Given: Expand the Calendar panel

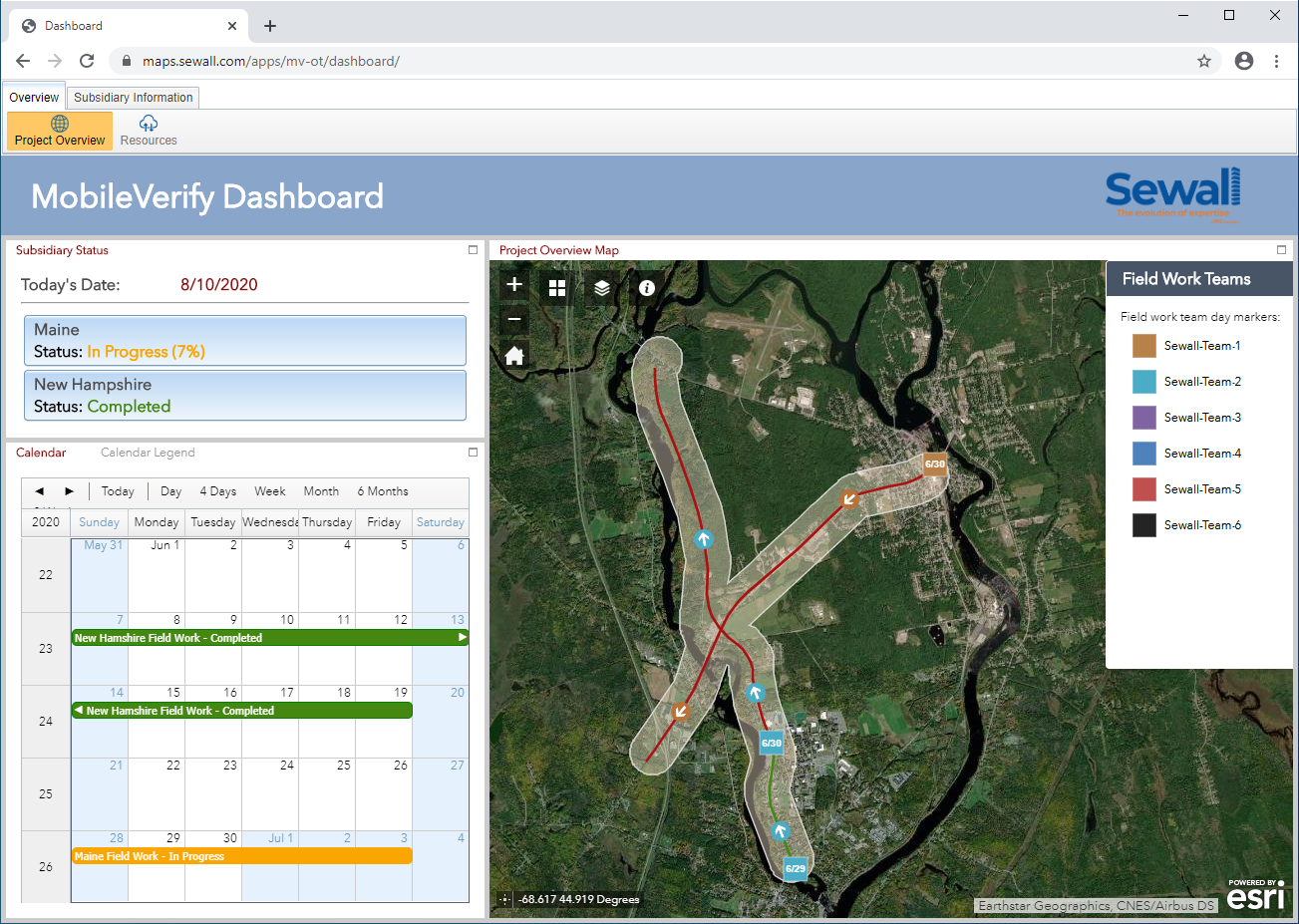Looking at the screenshot, I should click(x=472, y=453).
